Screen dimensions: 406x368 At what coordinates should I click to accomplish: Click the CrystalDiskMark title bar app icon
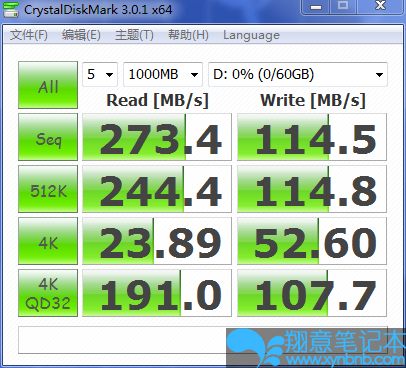(11, 9)
